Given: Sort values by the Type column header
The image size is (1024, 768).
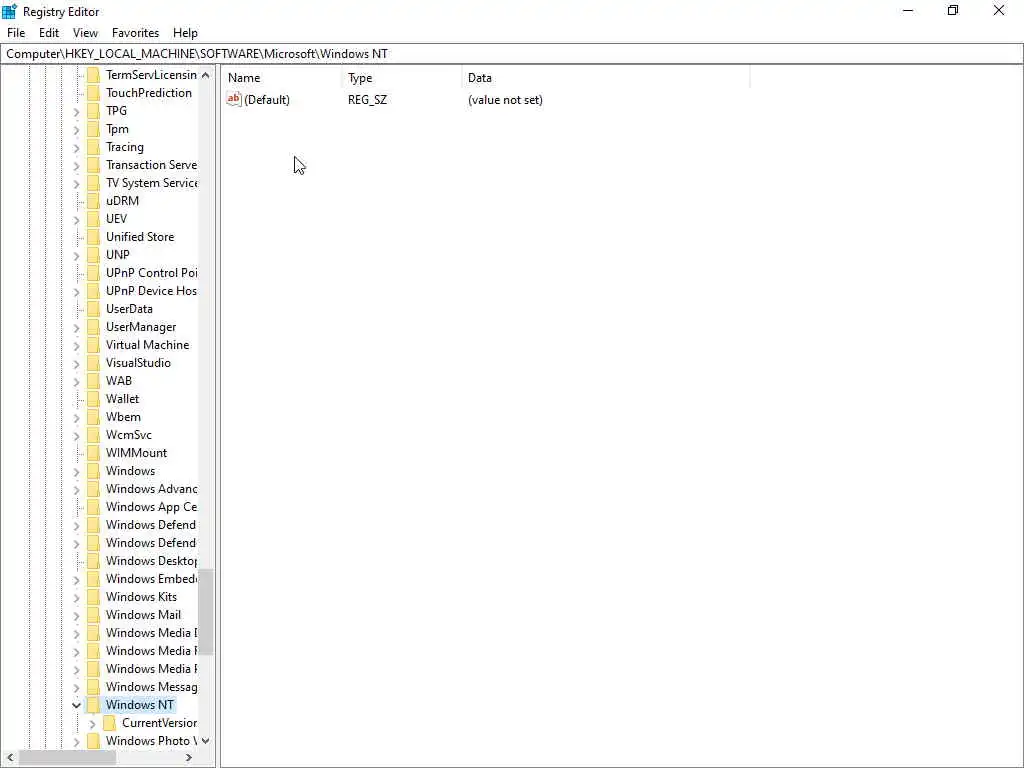Looking at the screenshot, I should [401, 78].
